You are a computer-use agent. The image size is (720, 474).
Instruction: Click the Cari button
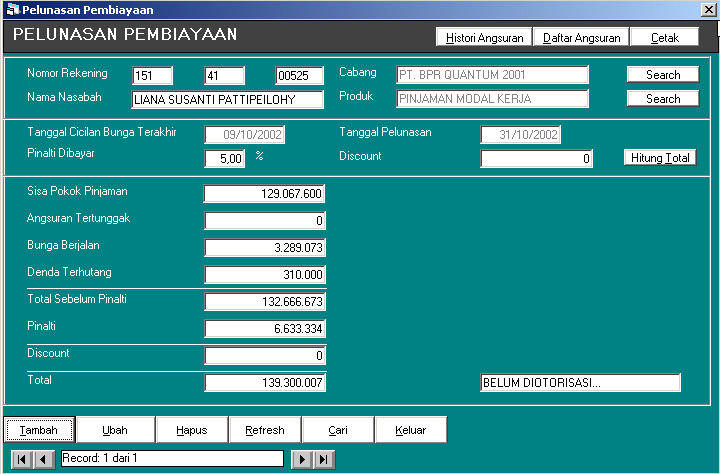[x=338, y=430]
